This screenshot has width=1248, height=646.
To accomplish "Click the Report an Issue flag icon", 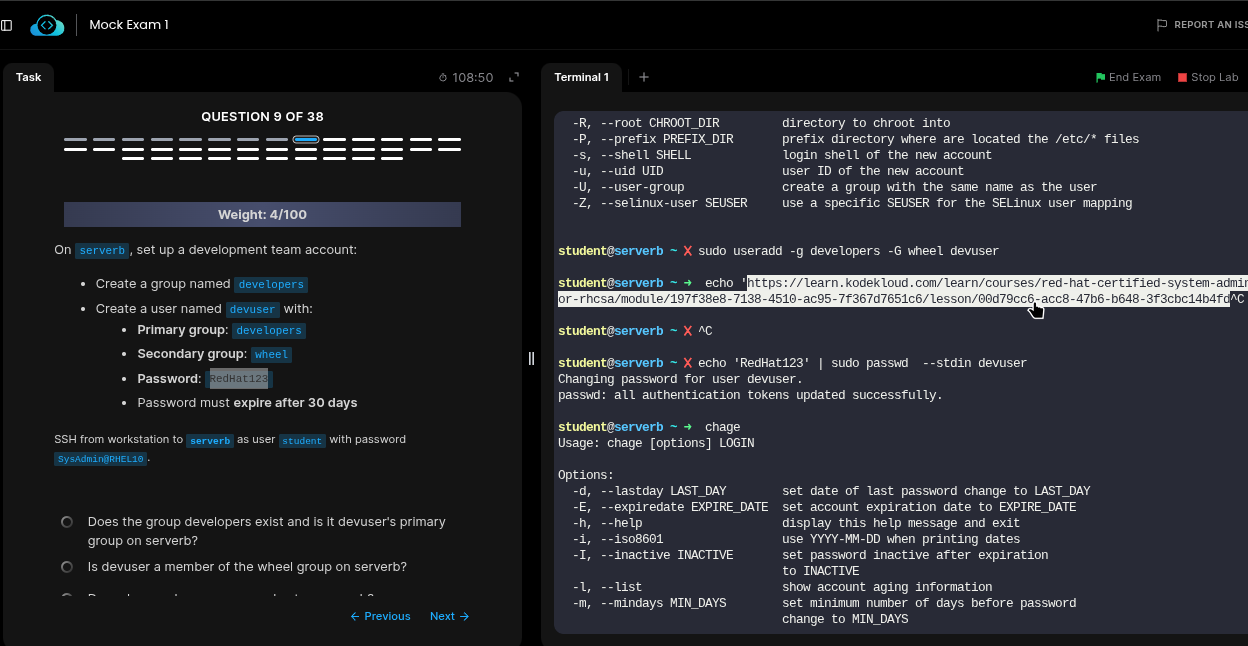I will point(1161,25).
